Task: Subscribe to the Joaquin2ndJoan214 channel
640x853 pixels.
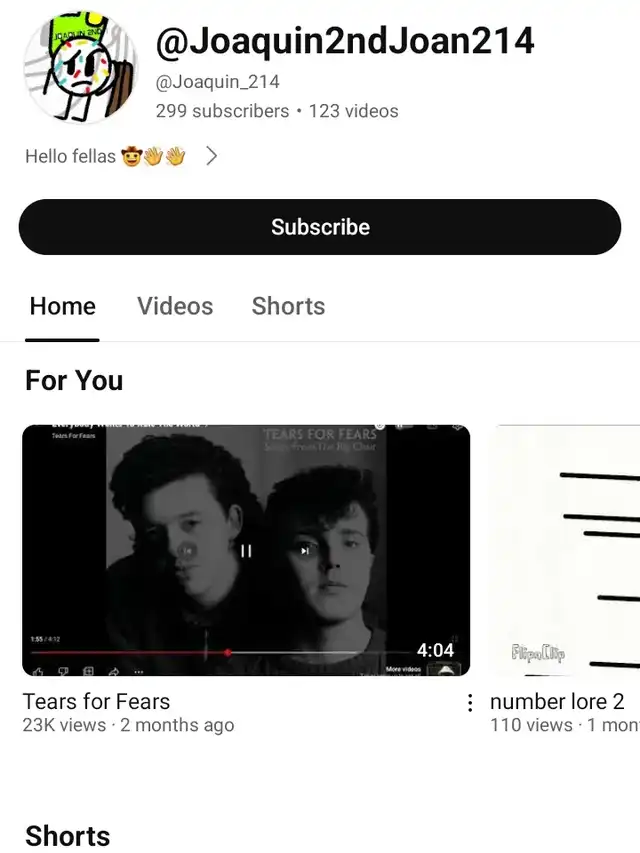Action: point(320,227)
